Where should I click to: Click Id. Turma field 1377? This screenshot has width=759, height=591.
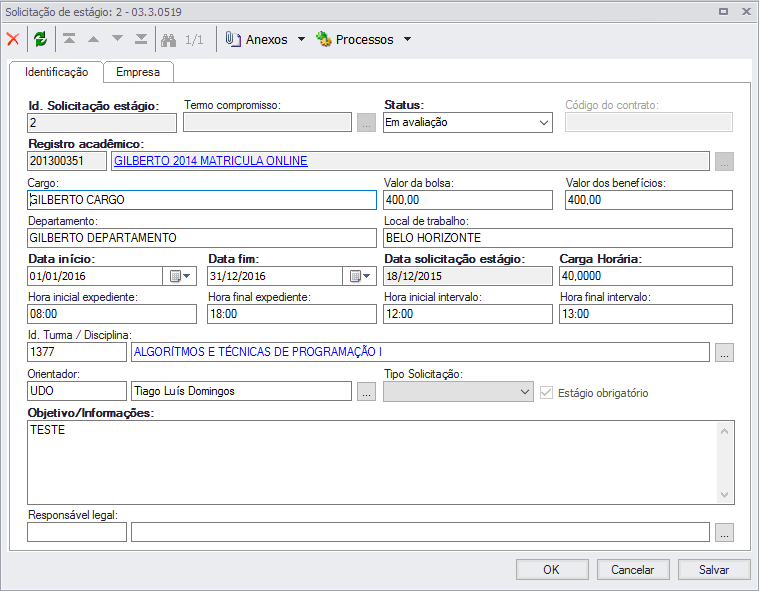(x=77, y=352)
